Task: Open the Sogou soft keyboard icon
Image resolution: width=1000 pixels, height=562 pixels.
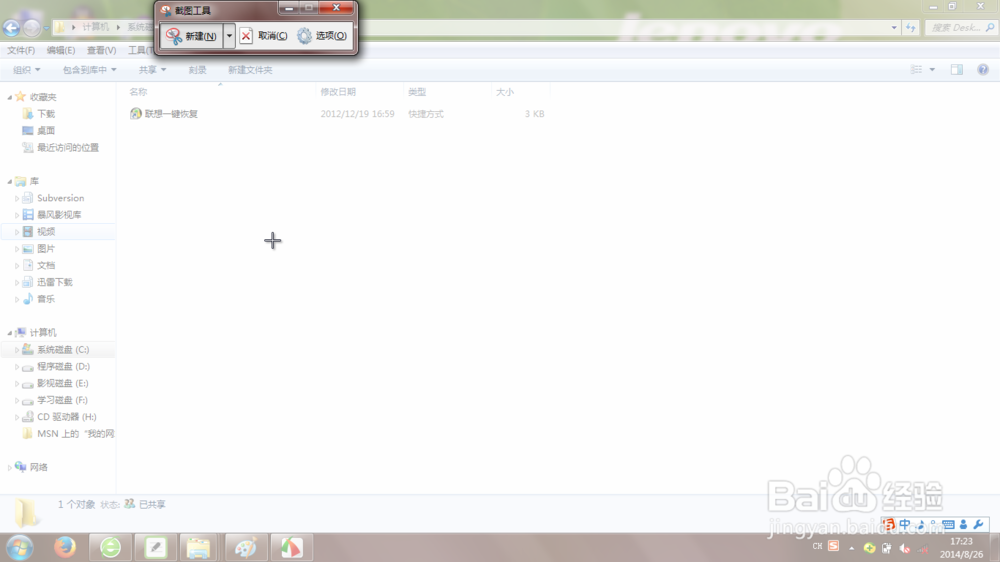Action: click(x=948, y=524)
